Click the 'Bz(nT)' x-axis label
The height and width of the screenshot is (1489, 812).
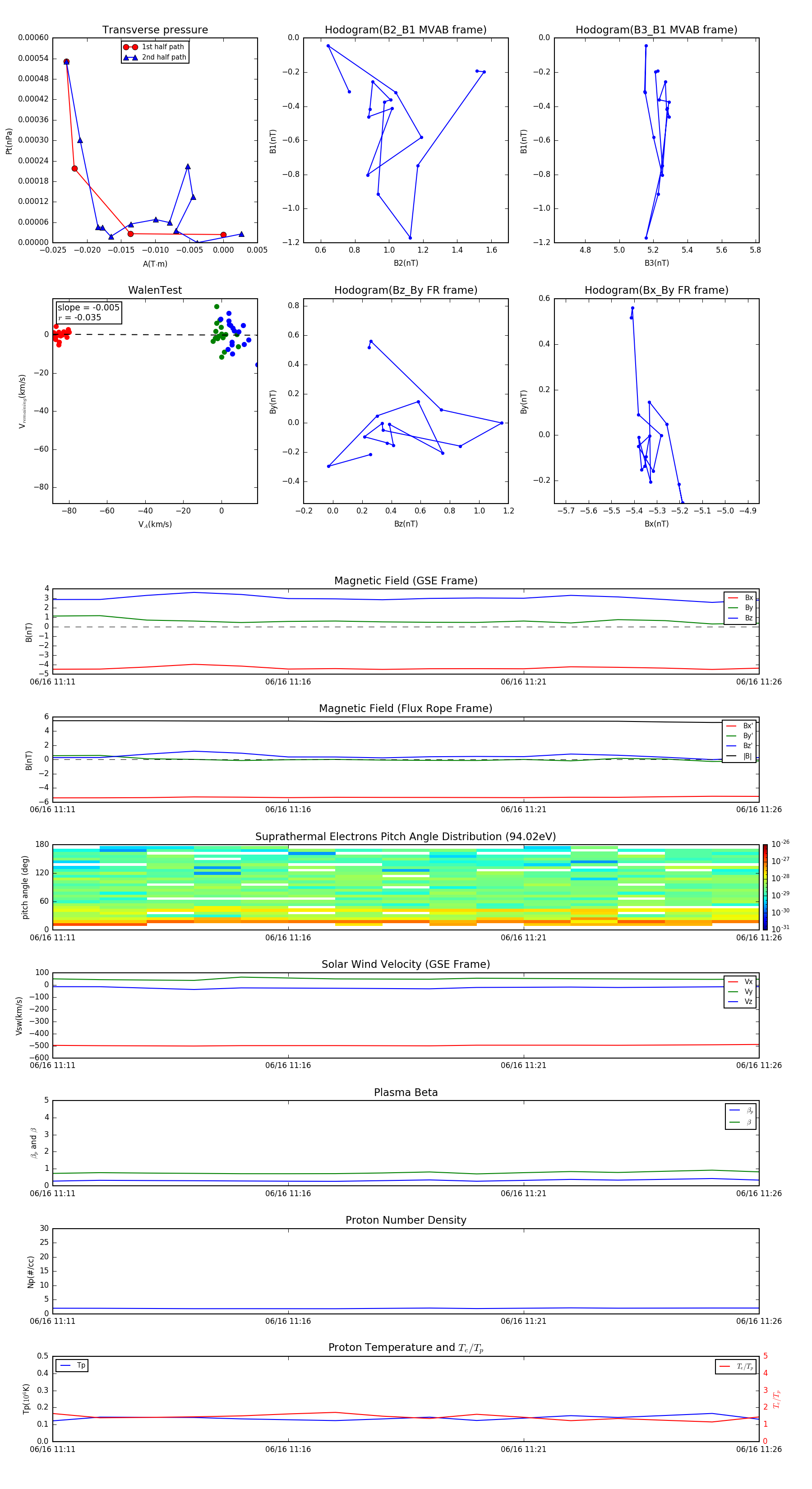pos(406,524)
